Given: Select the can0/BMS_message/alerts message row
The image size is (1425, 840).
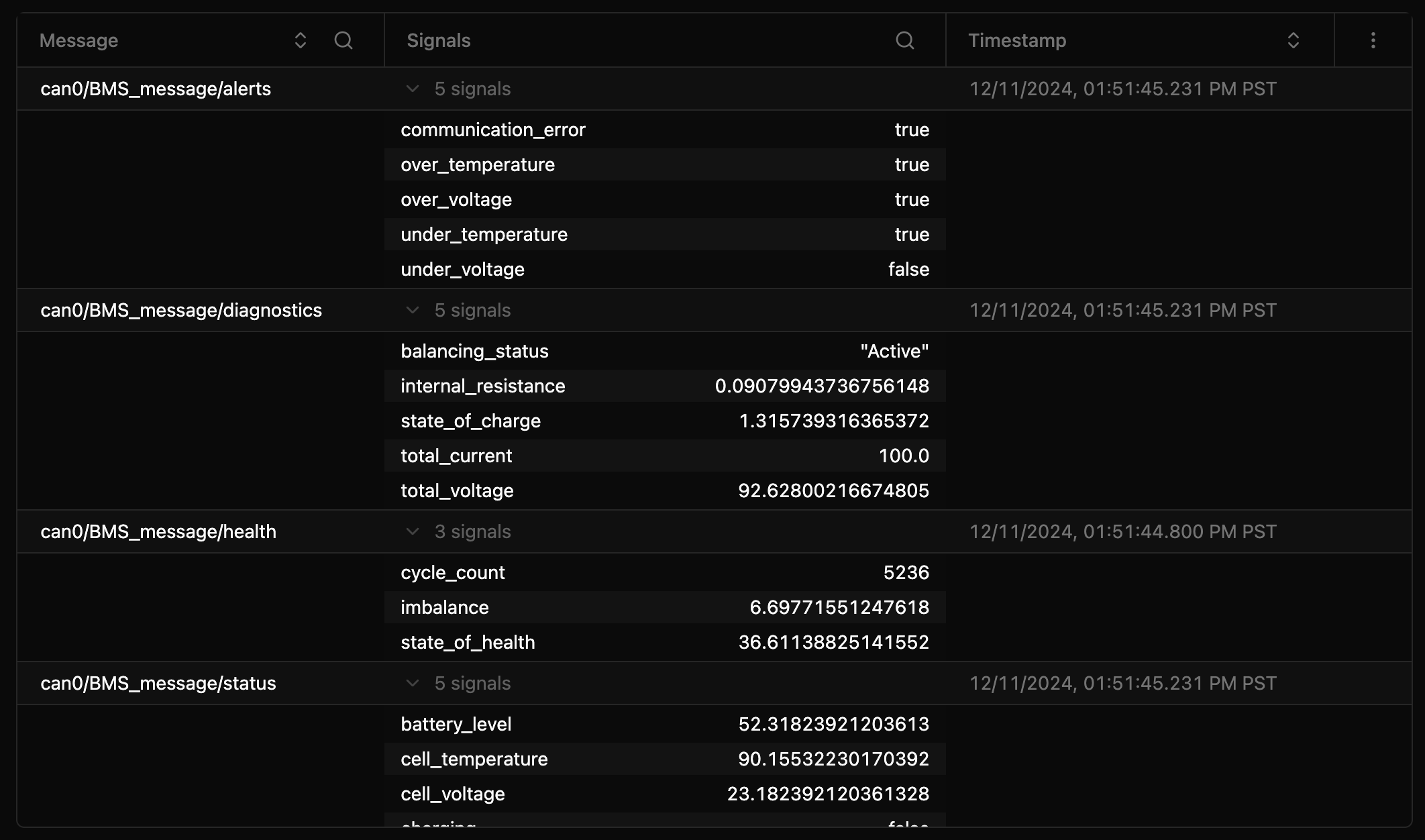Looking at the screenshot, I should [156, 89].
